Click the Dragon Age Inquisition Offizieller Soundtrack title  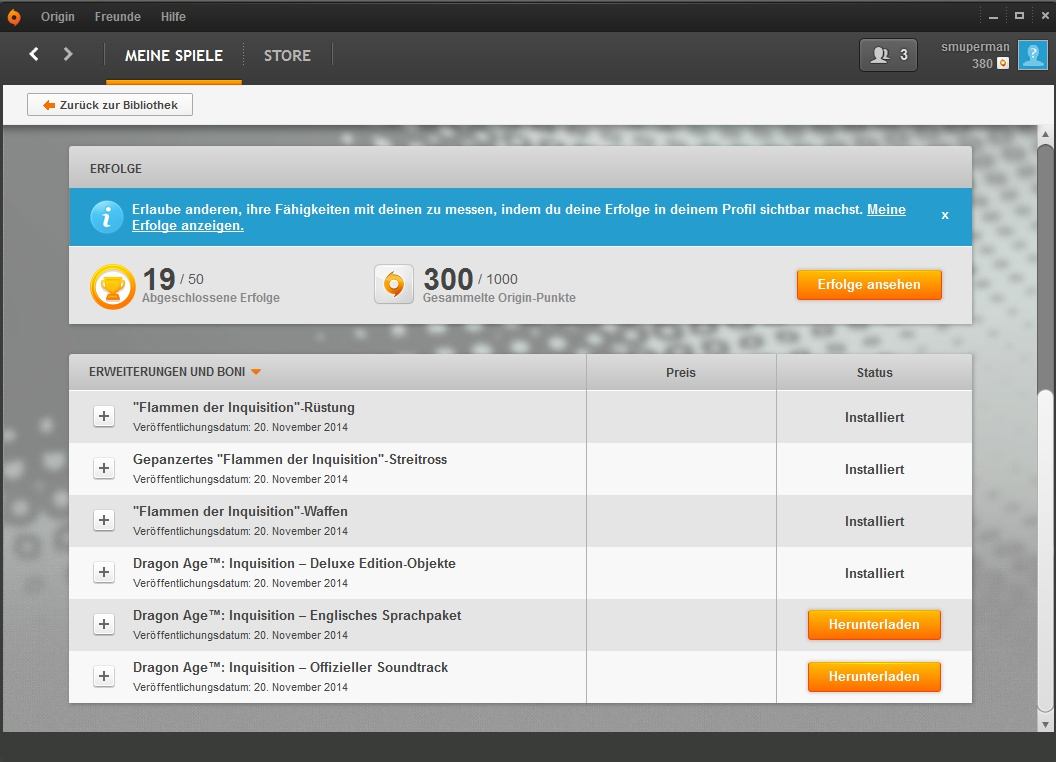click(x=290, y=668)
